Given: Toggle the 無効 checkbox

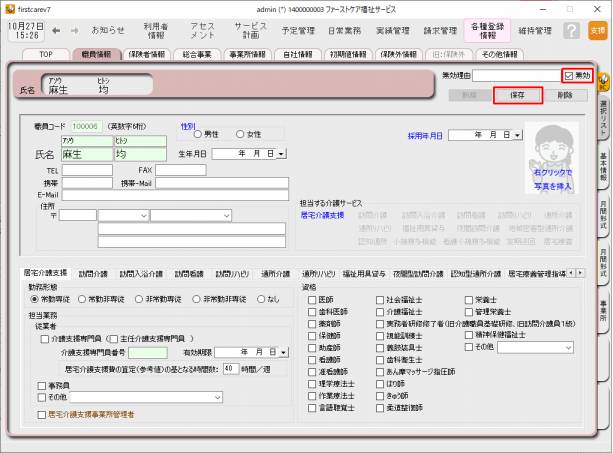Looking at the screenshot, I should [568, 76].
